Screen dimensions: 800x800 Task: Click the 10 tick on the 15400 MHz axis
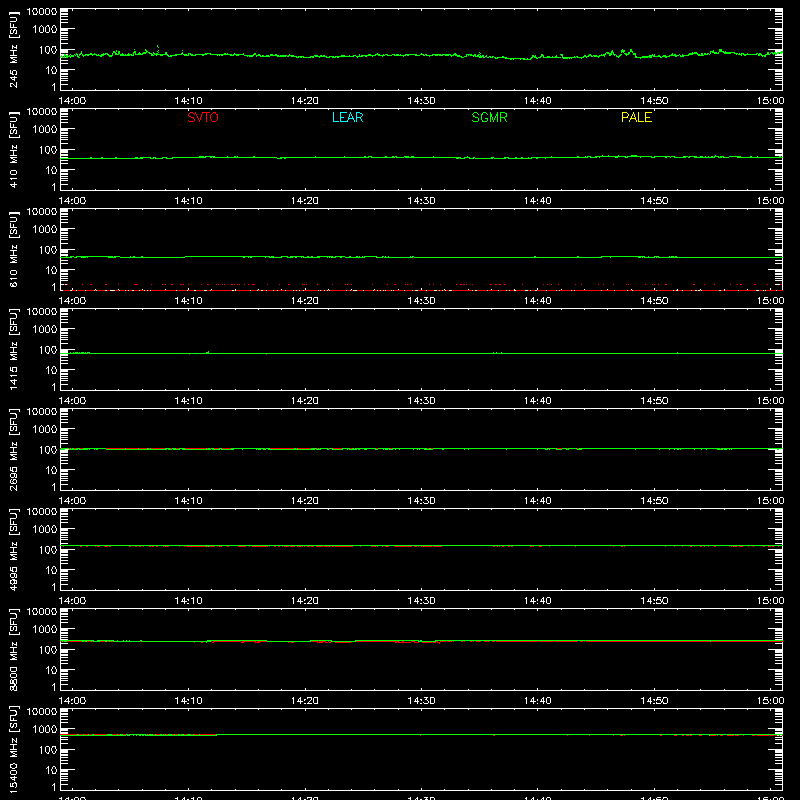point(51,770)
